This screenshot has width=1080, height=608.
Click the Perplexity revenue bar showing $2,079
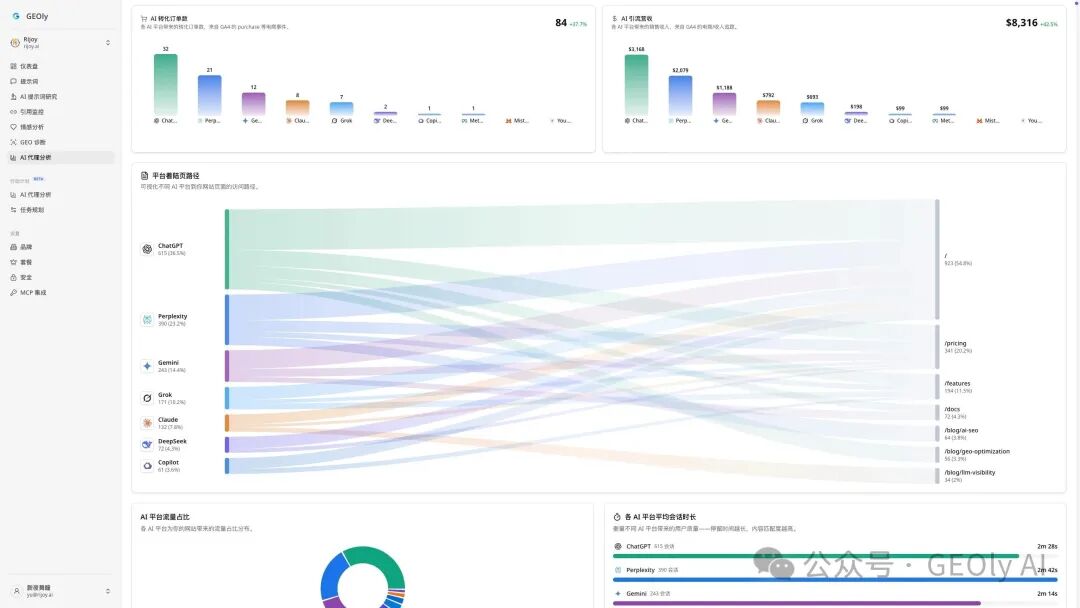coord(681,95)
